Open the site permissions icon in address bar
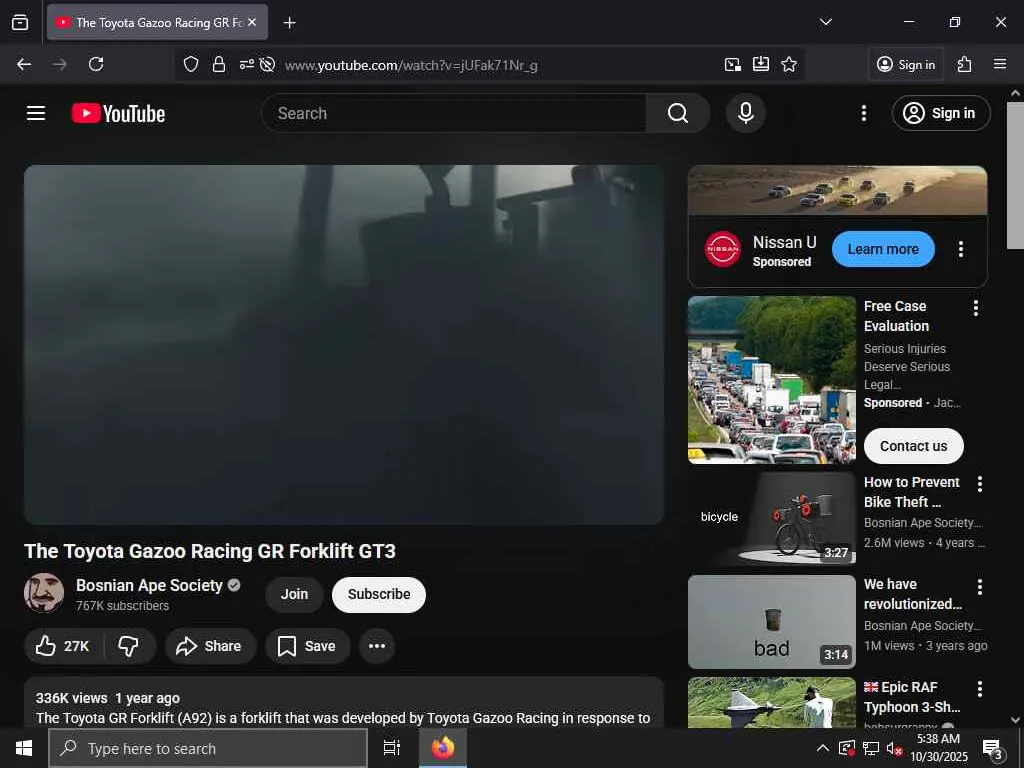The height and width of the screenshot is (768, 1024). point(246,65)
